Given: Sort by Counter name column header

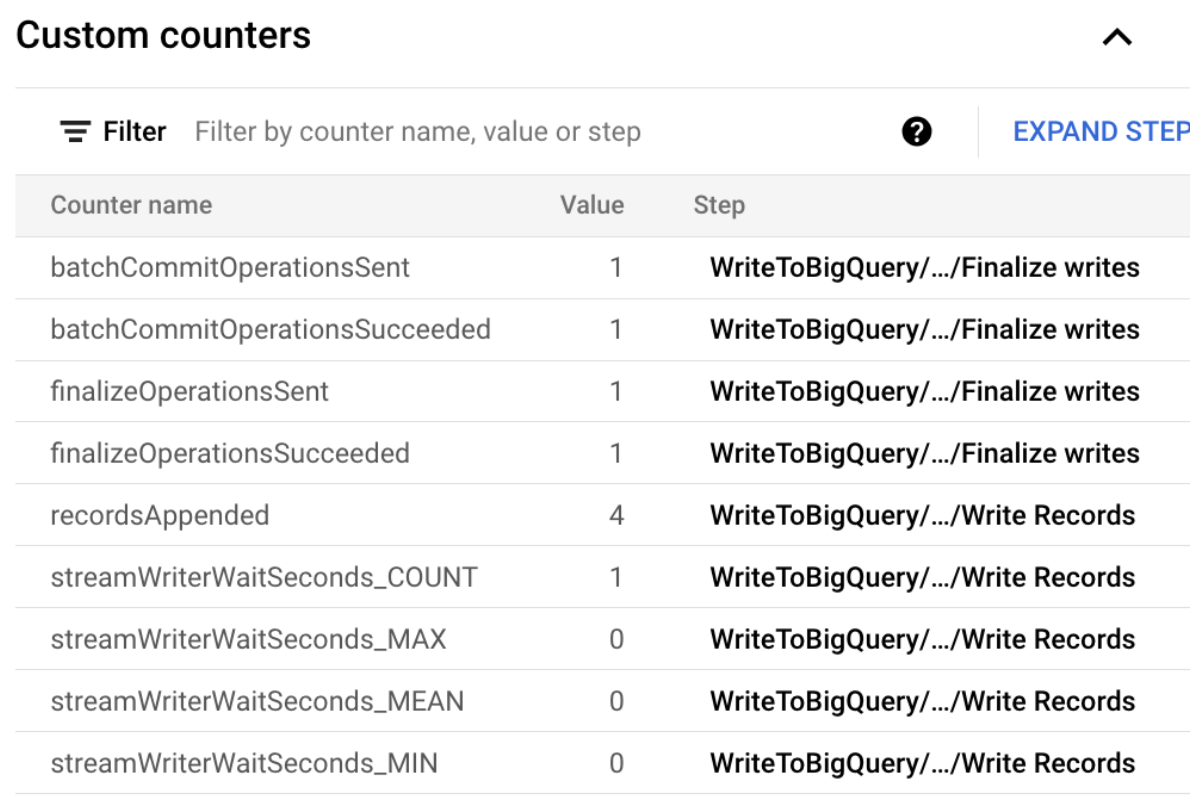Looking at the screenshot, I should 131,205.
